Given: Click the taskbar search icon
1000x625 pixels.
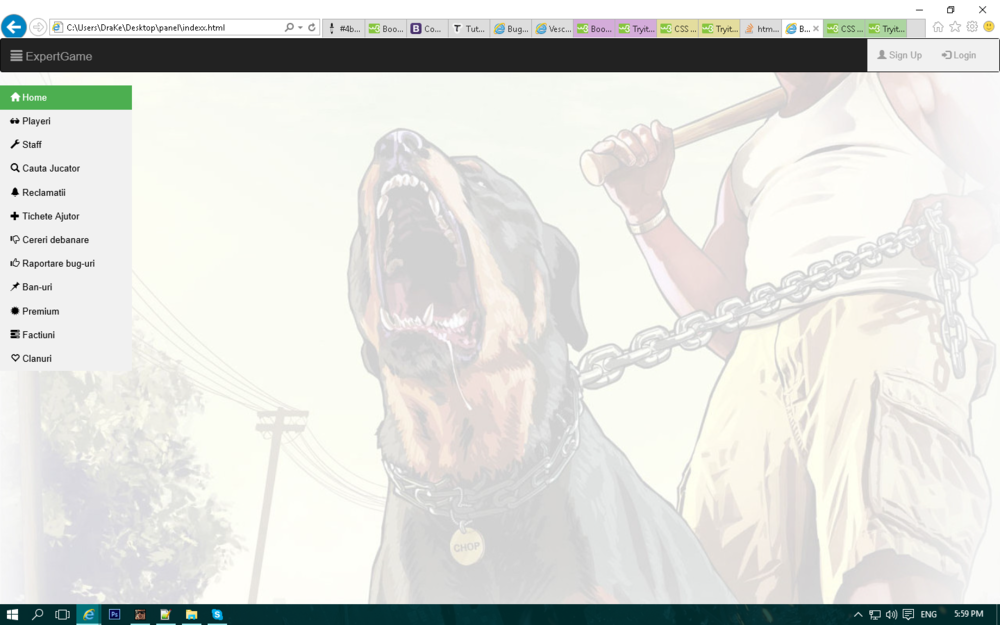Looking at the screenshot, I should (x=37, y=614).
